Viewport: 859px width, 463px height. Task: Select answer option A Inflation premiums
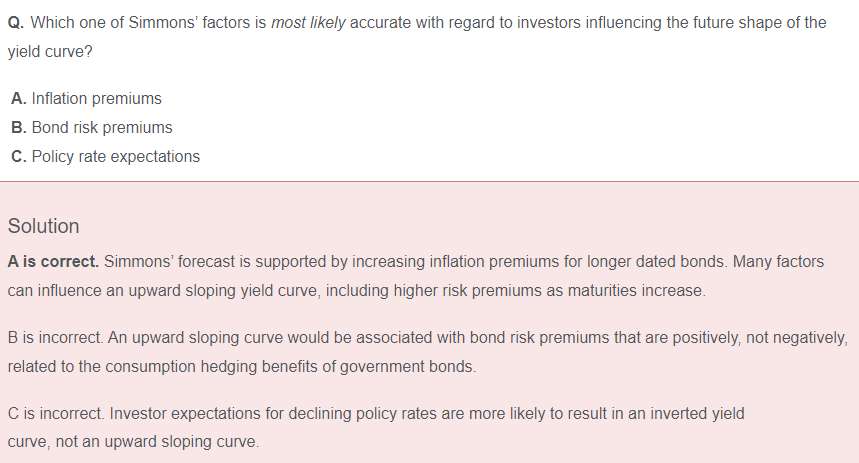click(x=86, y=99)
